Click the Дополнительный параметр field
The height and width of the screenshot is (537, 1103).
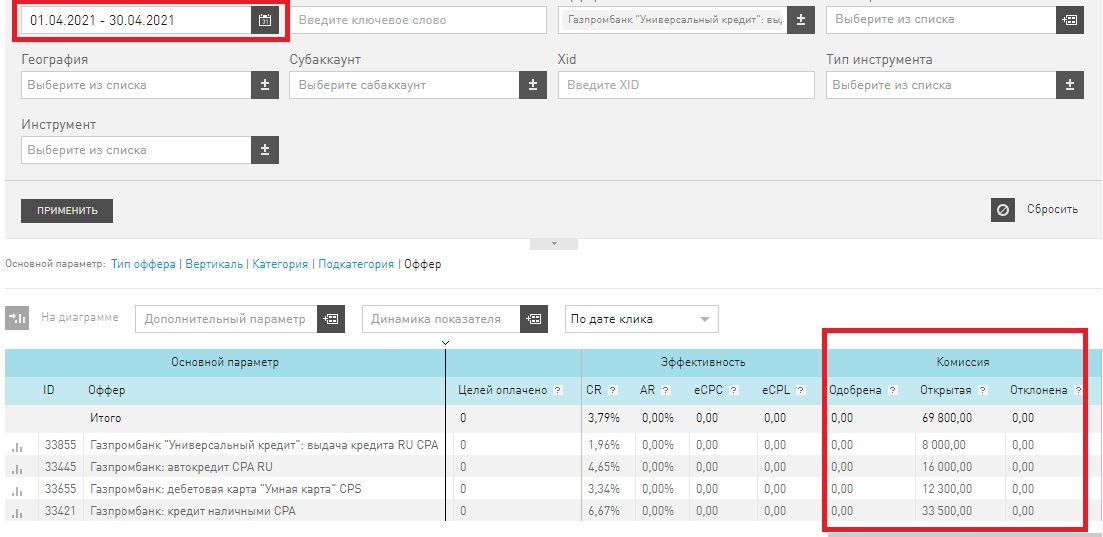(226, 319)
